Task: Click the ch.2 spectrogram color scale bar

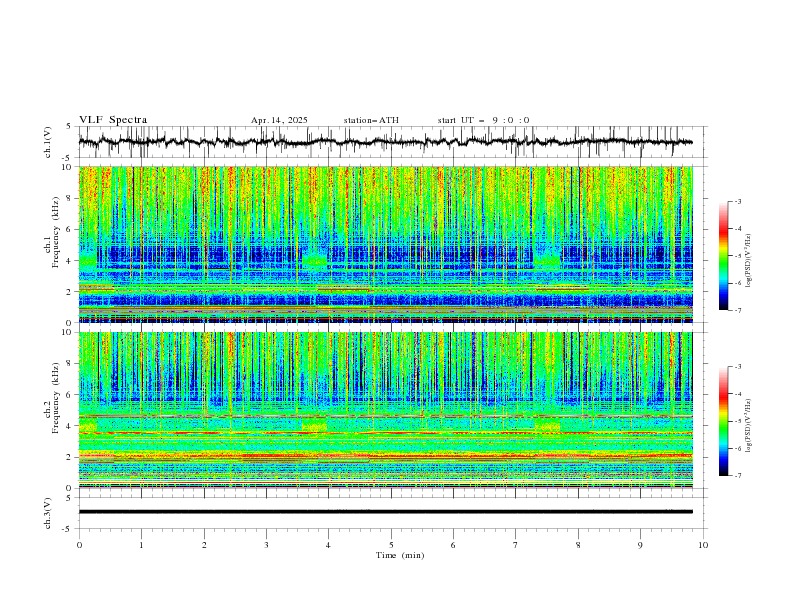Action: point(723,421)
